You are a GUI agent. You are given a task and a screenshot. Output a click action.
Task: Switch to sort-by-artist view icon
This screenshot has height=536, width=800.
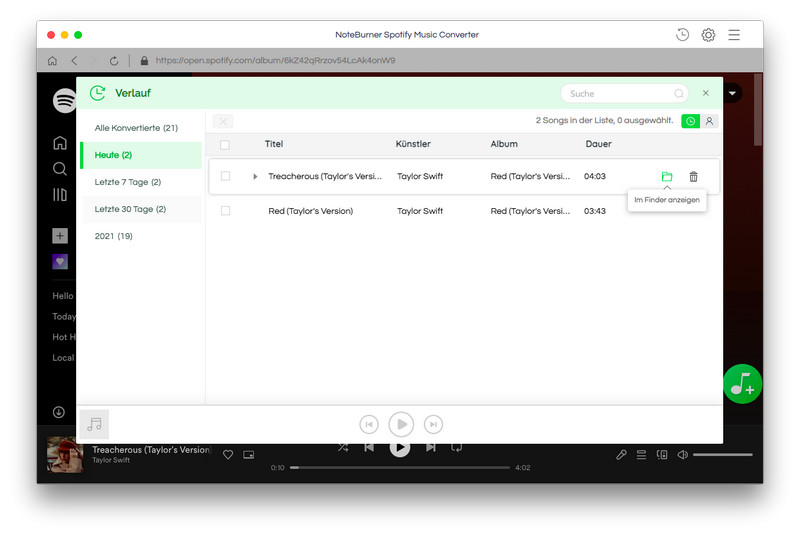[x=709, y=121]
